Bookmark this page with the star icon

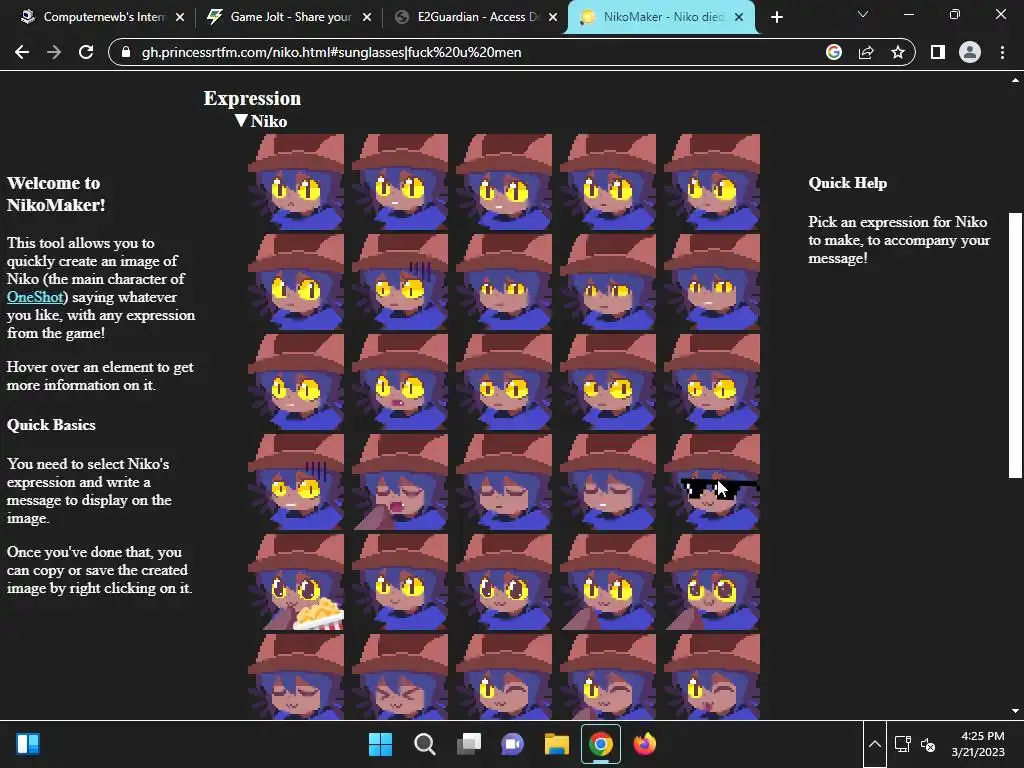(x=898, y=52)
